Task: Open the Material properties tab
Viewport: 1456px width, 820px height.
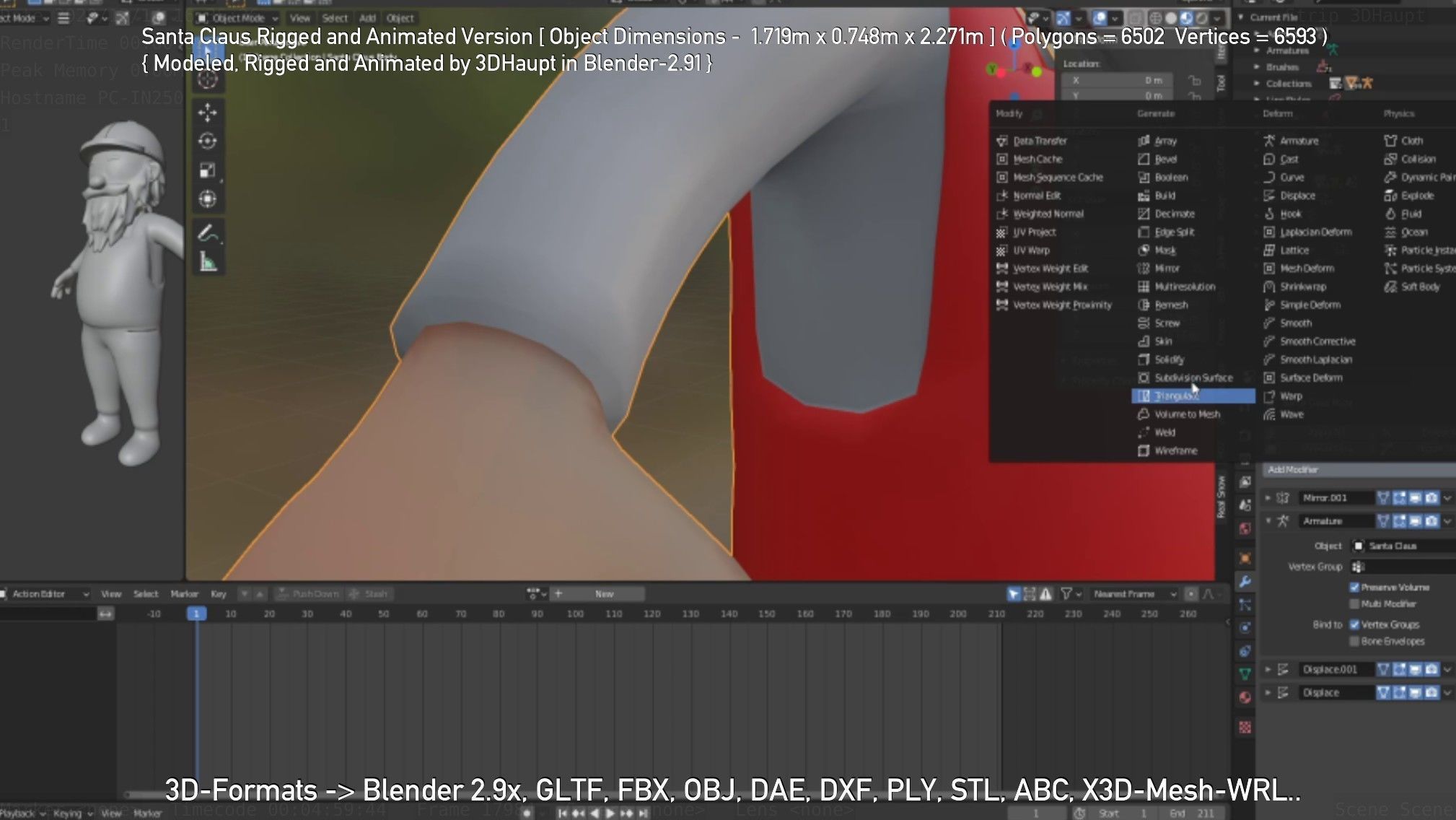Action: pos(1245,697)
